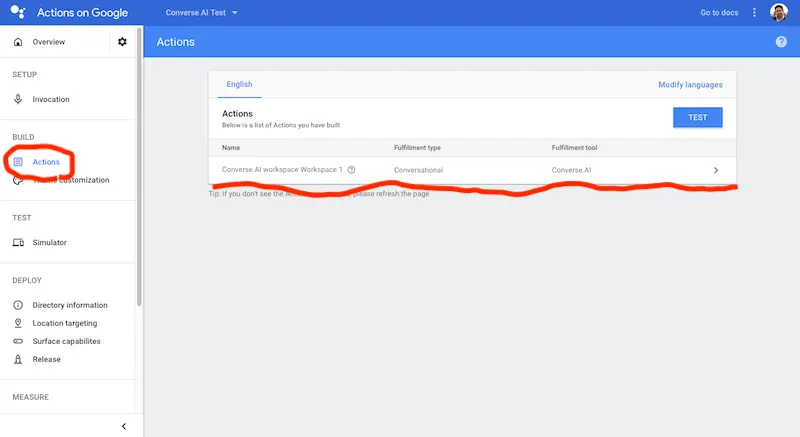Open the vertical three-dot more menu
Screen dimensions: 800x437
click(x=754, y=13)
